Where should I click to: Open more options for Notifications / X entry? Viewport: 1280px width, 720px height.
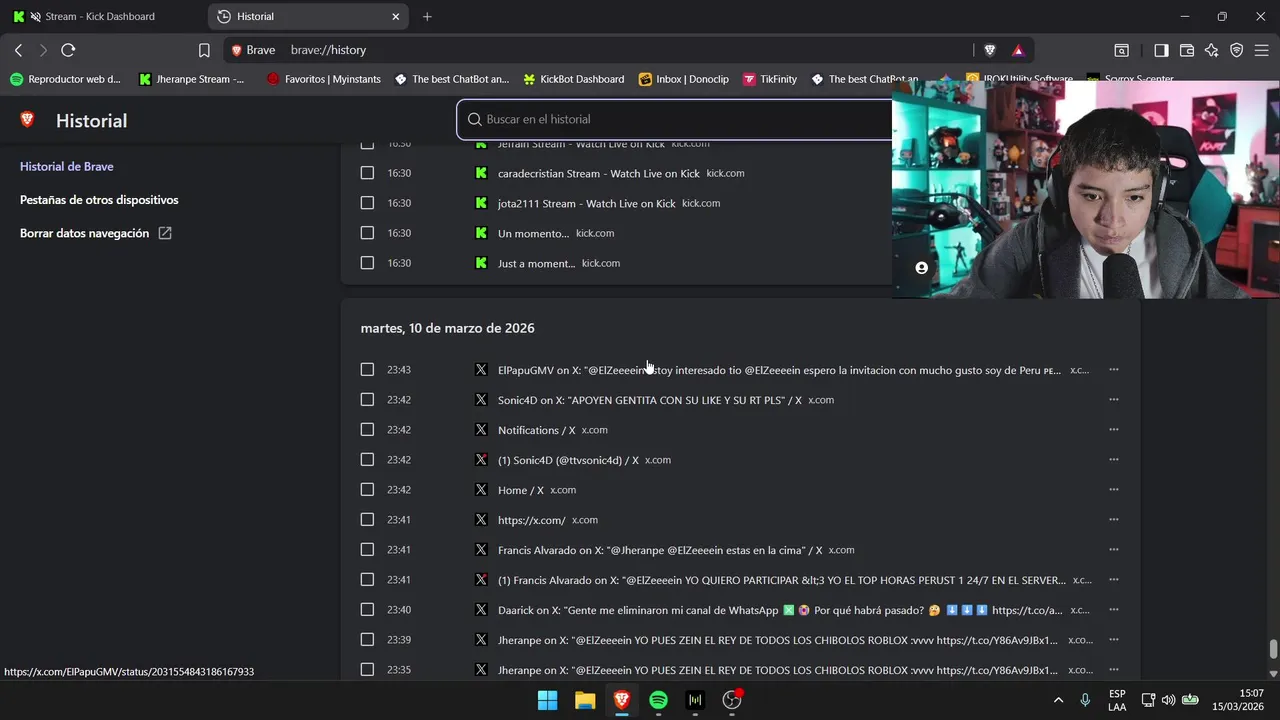click(x=1114, y=430)
